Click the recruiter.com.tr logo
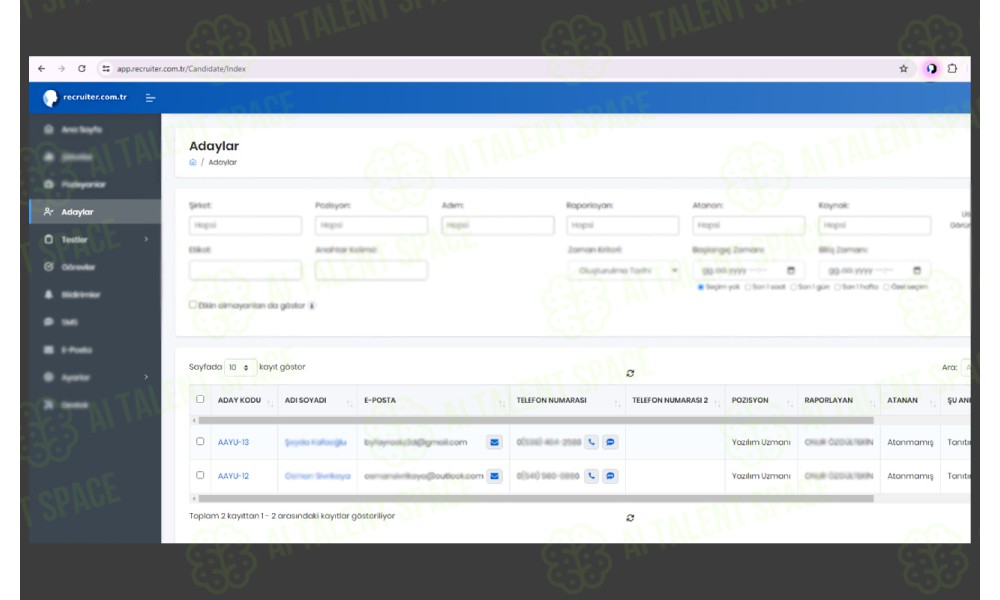Image resolution: width=1000 pixels, height=600 pixels. coord(85,98)
